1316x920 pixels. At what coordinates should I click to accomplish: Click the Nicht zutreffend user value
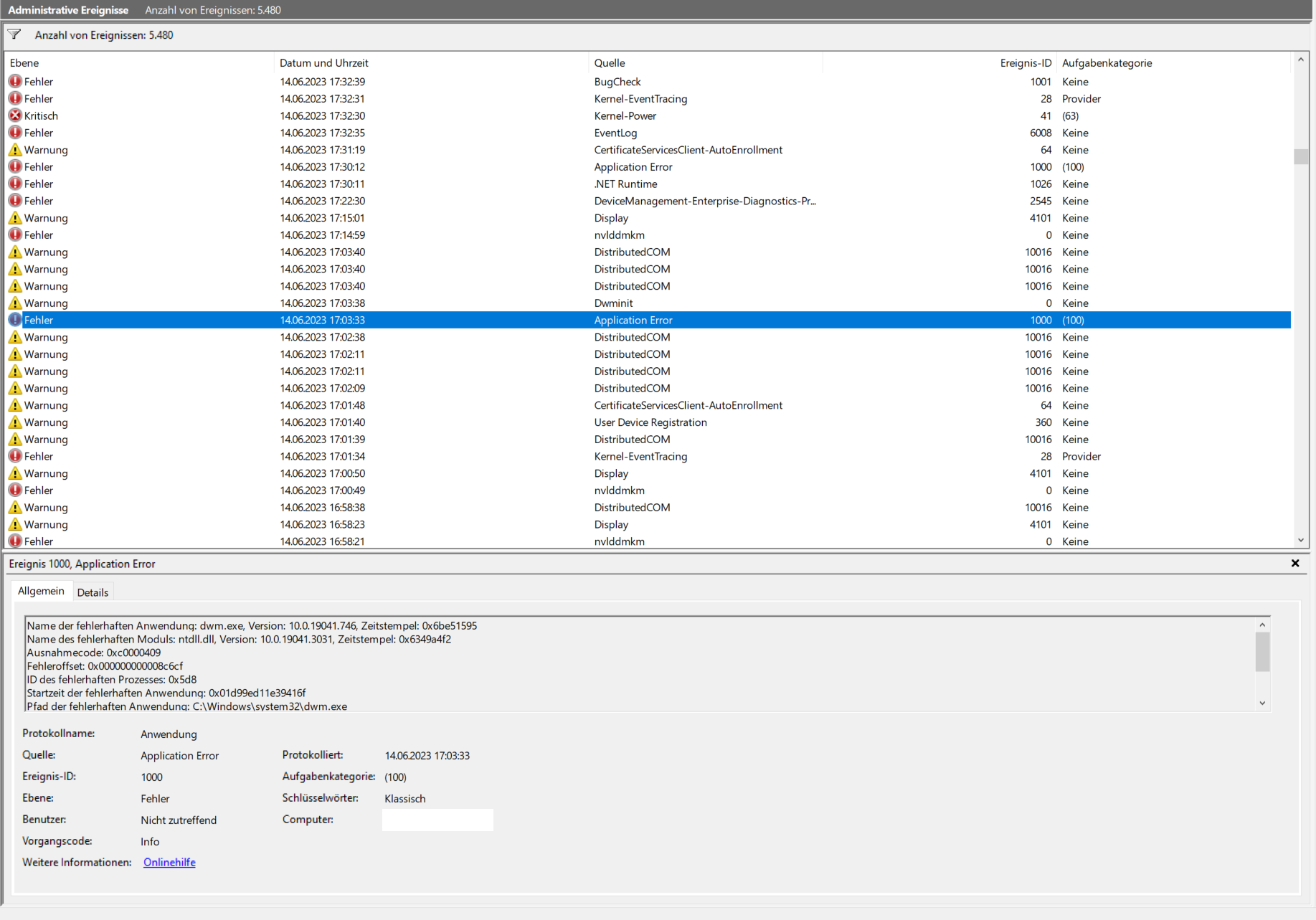coord(179,820)
